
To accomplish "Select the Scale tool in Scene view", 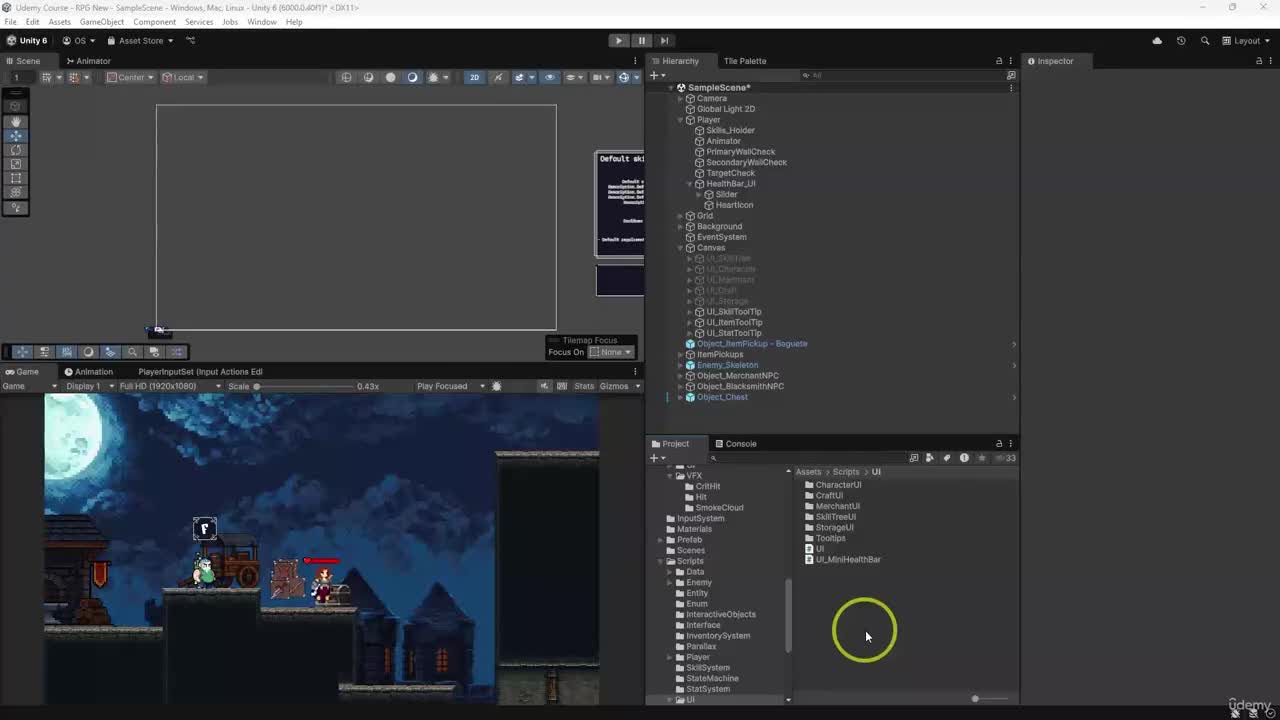I will click(x=16, y=164).
